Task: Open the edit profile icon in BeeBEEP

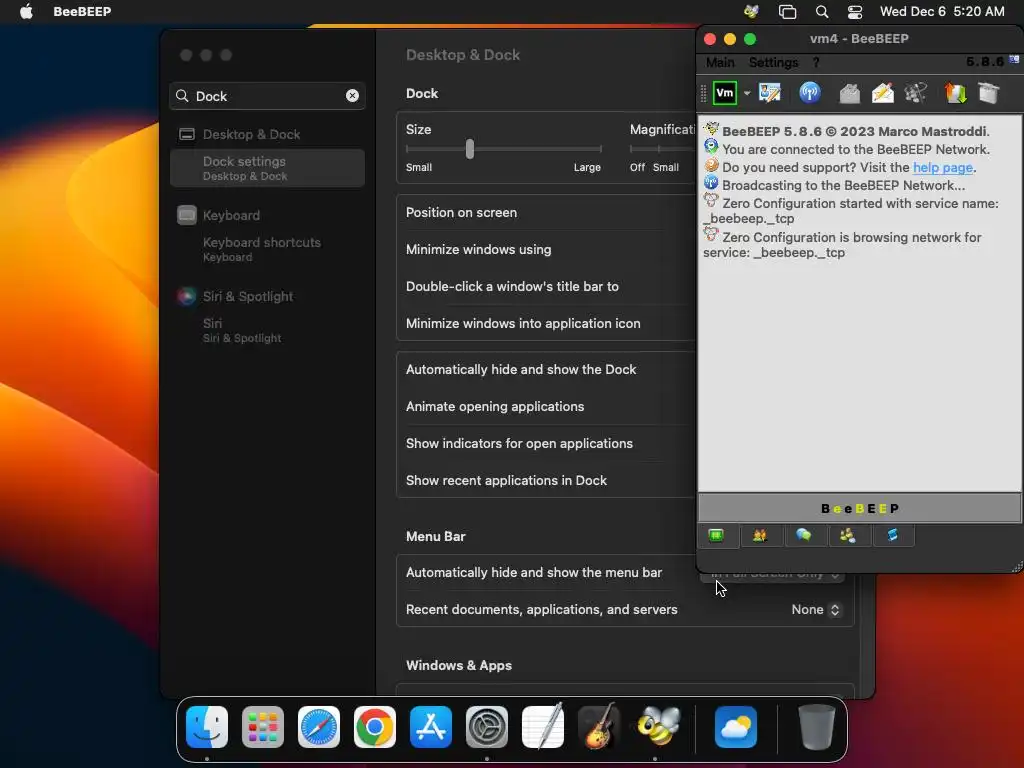Action: click(770, 93)
